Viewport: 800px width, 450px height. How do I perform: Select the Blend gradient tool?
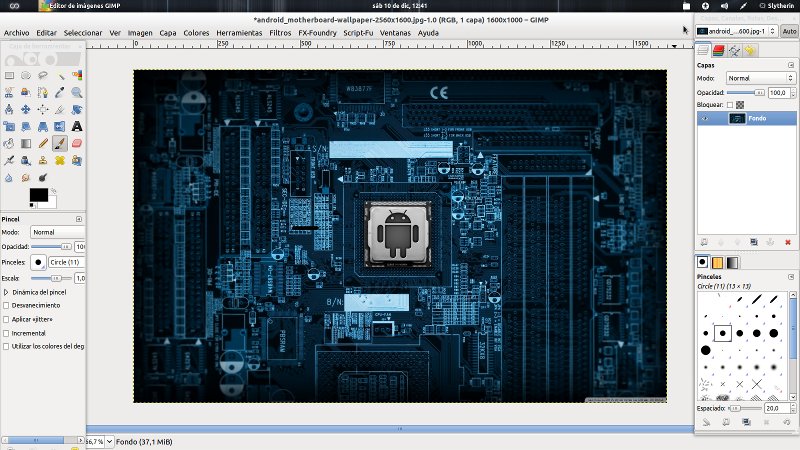coord(26,143)
